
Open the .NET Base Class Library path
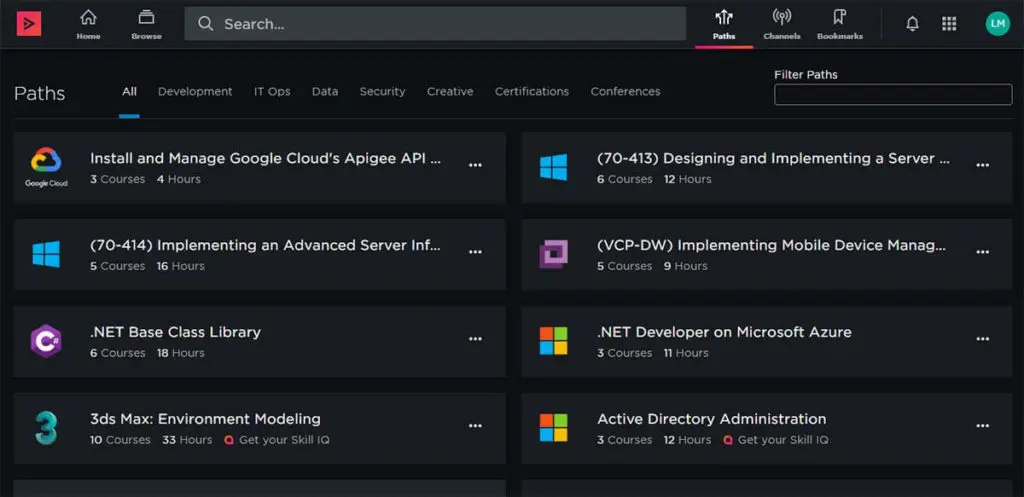point(175,332)
